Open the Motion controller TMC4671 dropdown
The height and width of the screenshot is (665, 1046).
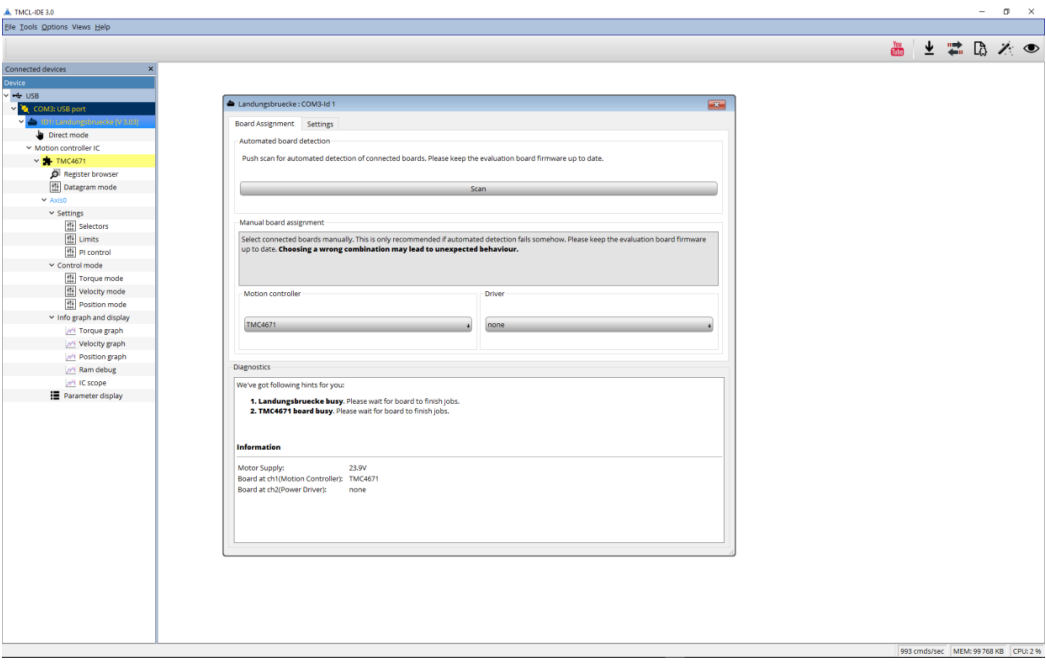(358, 325)
